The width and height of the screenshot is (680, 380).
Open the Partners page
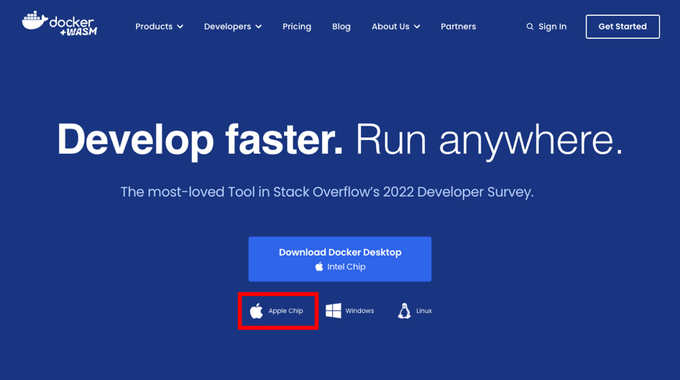458,26
